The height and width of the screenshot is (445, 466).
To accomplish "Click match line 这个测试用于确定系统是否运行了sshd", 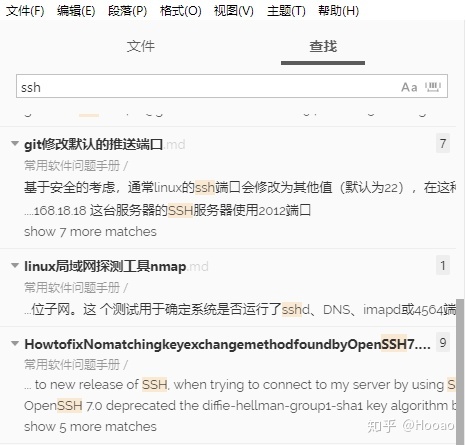I will (240, 310).
